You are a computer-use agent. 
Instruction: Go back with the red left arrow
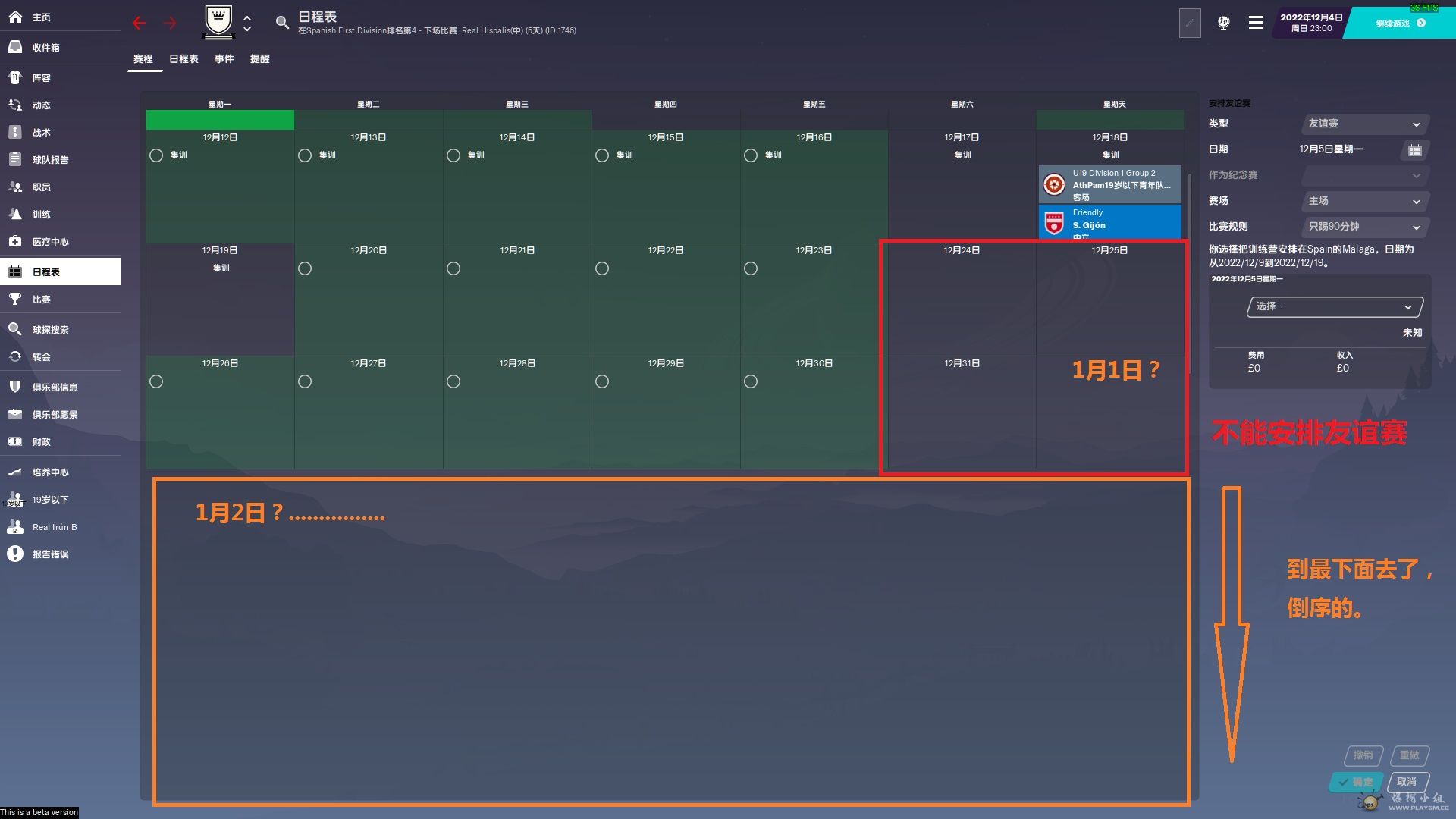(x=139, y=24)
